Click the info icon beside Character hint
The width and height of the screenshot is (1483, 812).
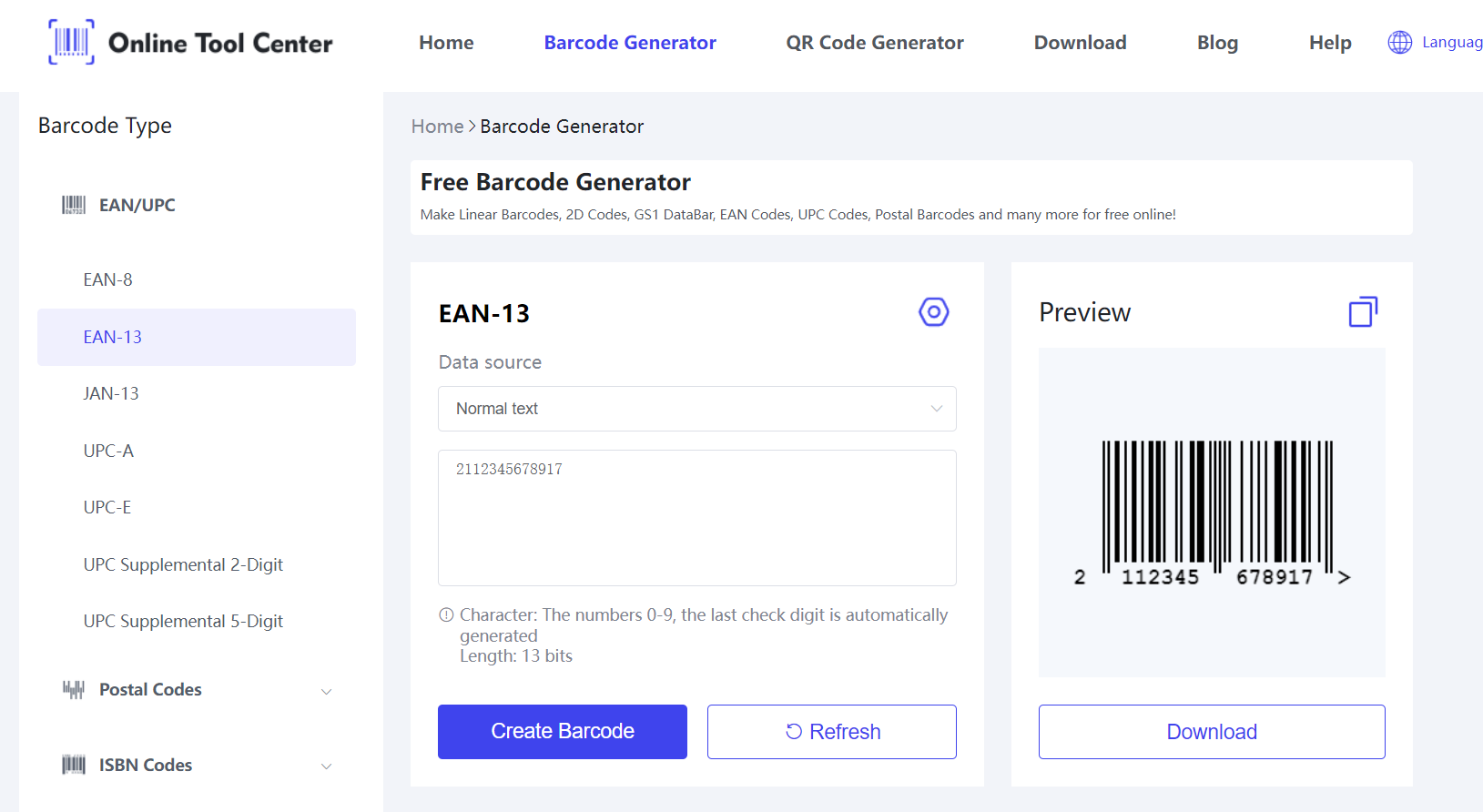click(x=446, y=615)
